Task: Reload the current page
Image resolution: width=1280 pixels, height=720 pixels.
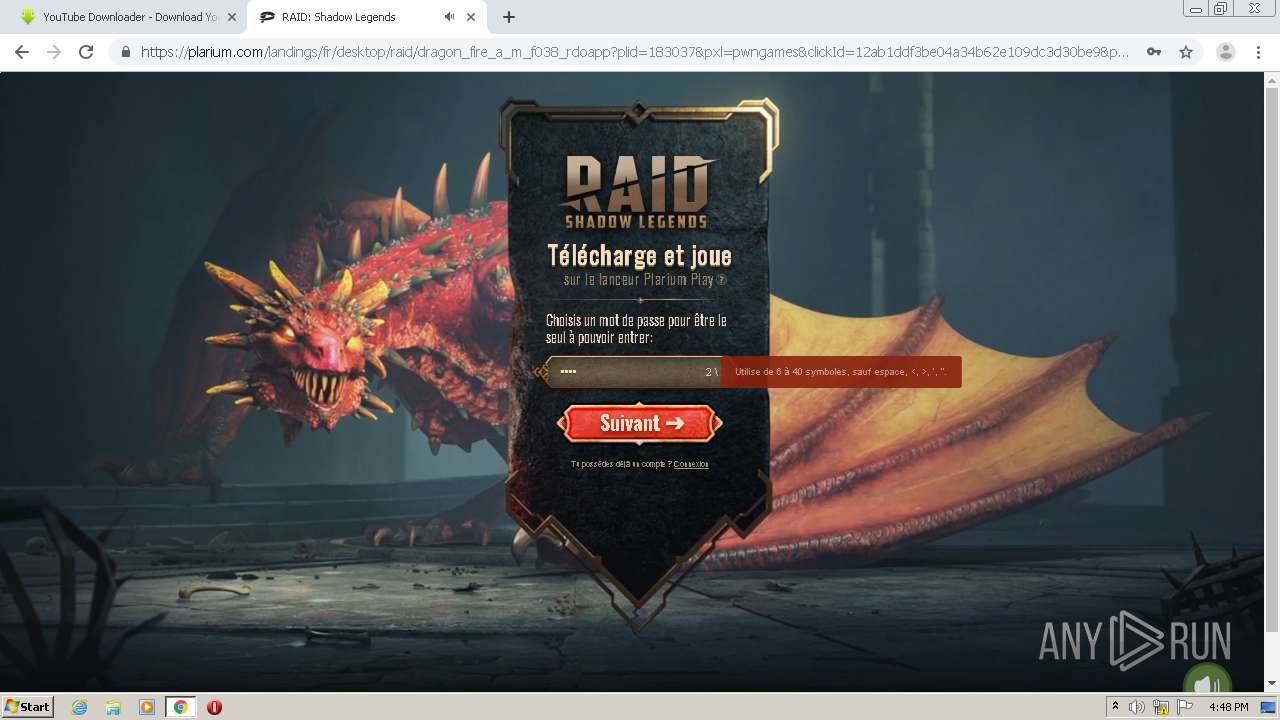Action: point(86,52)
